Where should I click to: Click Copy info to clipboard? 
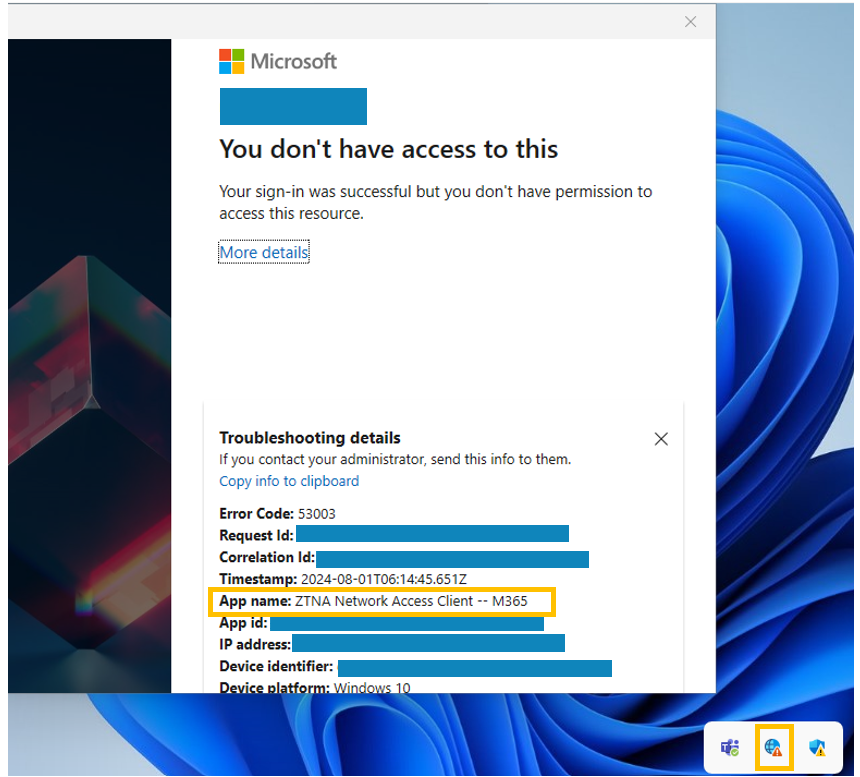pos(289,481)
